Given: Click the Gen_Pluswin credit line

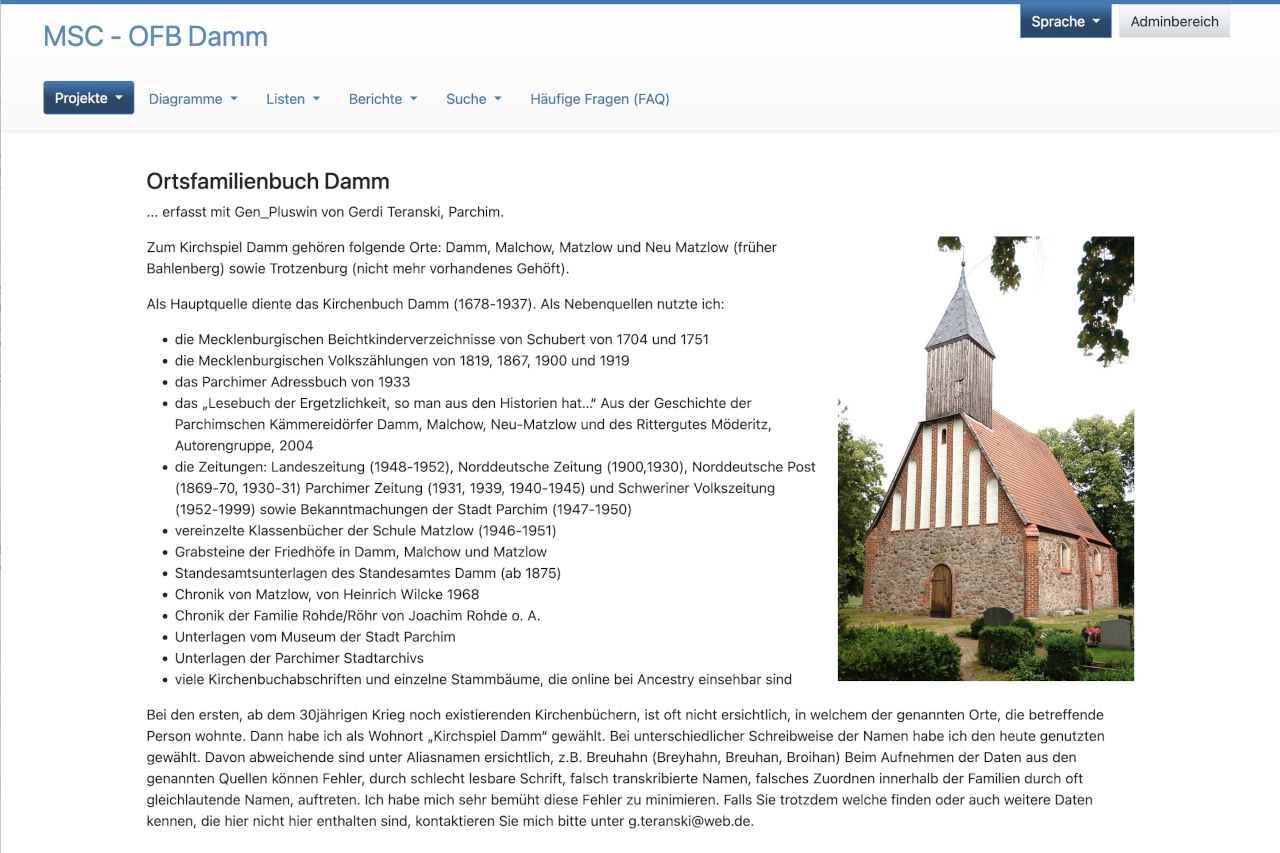Looking at the screenshot, I should [324, 212].
